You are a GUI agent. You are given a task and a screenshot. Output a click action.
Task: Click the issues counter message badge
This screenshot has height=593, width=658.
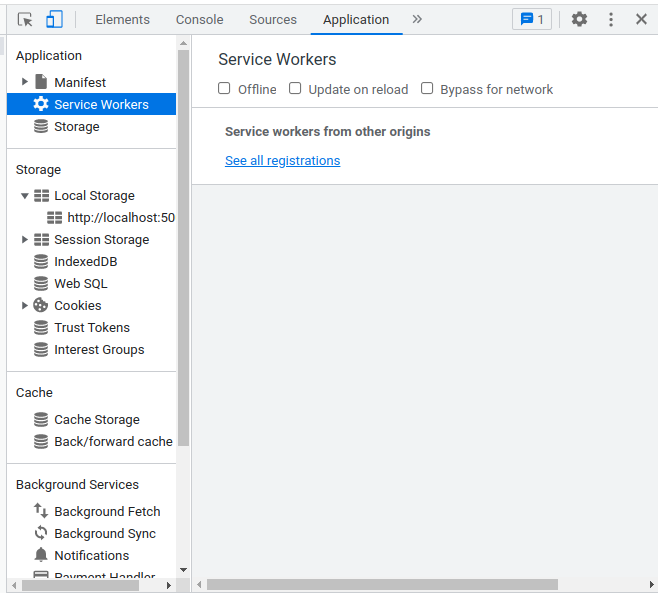coord(531,19)
